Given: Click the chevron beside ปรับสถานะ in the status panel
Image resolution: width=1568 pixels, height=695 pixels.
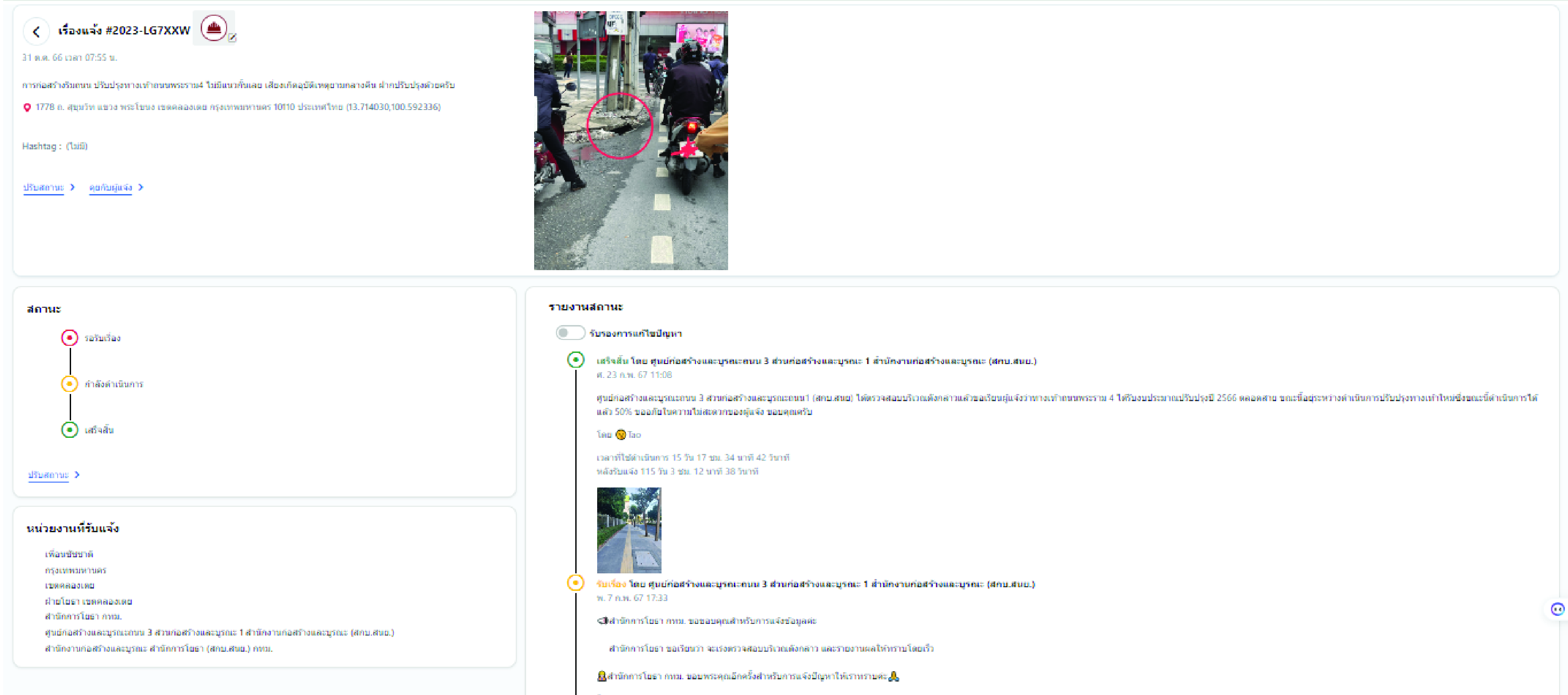Looking at the screenshot, I should (77, 475).
